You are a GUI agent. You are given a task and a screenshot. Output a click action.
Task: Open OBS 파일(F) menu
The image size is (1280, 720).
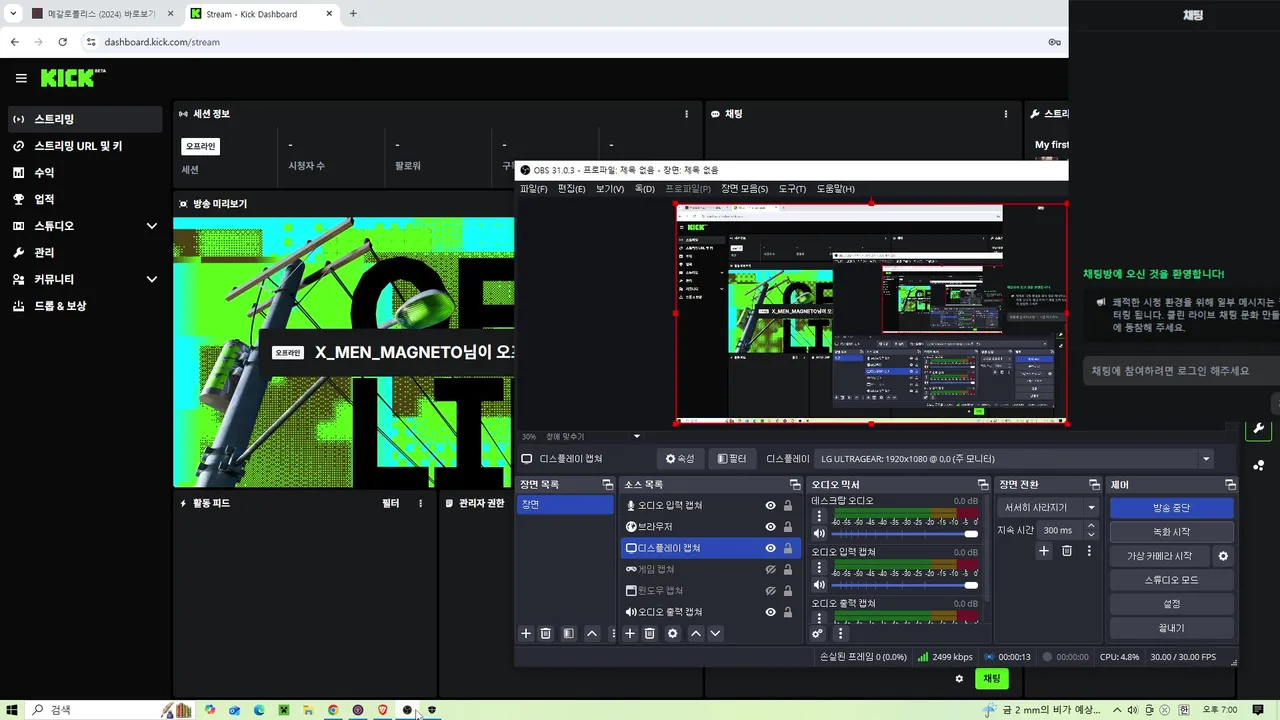(x=534, y=189)
